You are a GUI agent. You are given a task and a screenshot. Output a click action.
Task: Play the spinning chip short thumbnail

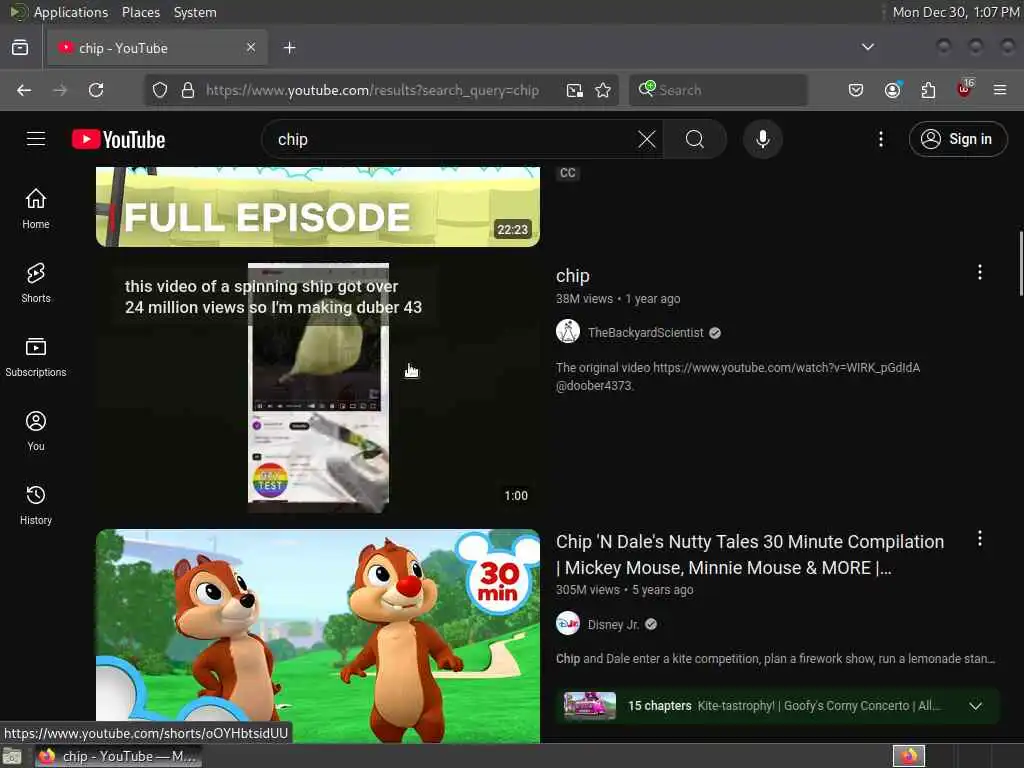pyautogui.click(x=318, y=387)
